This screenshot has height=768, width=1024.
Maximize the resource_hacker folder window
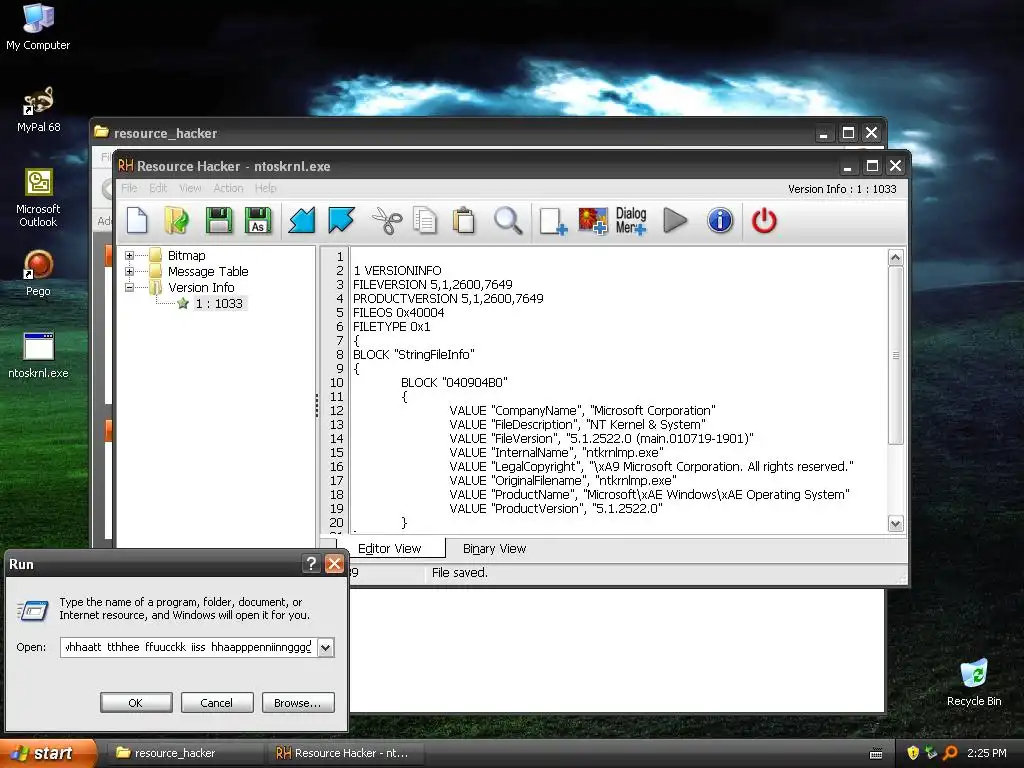click(848, 133)
